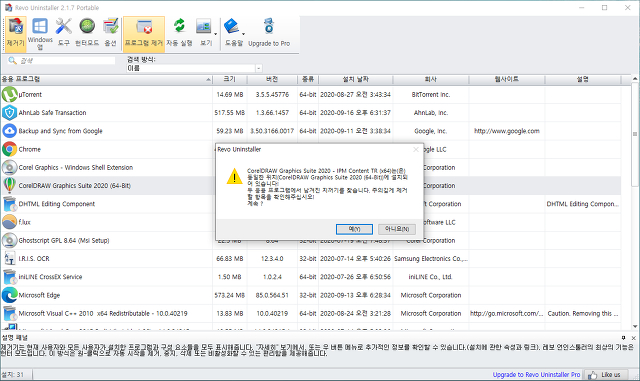Click Samsung Electronics Co. company cell
This screenshot has width=640, height=381.
(x=431, y=258)
